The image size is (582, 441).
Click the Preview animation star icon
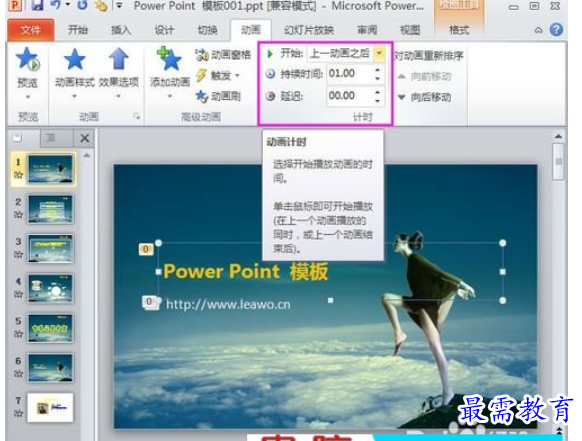(x=27, y=59)
